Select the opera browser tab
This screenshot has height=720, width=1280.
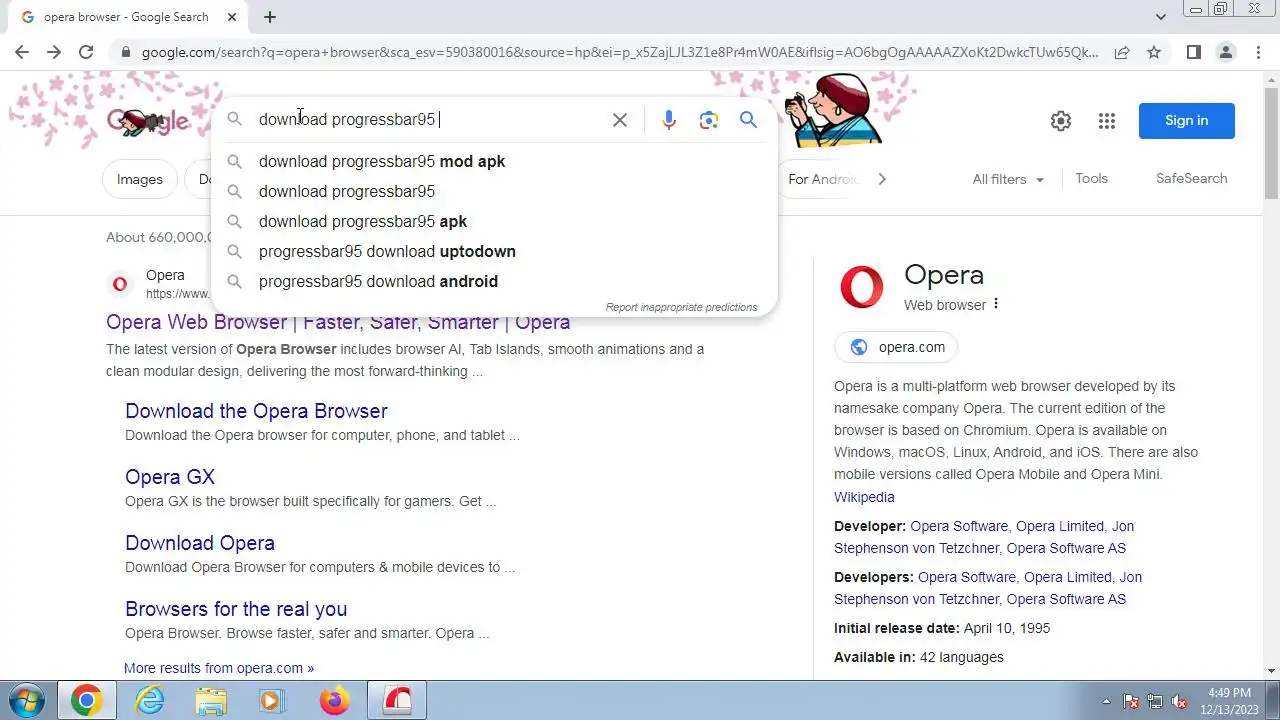tap(128, 17)
